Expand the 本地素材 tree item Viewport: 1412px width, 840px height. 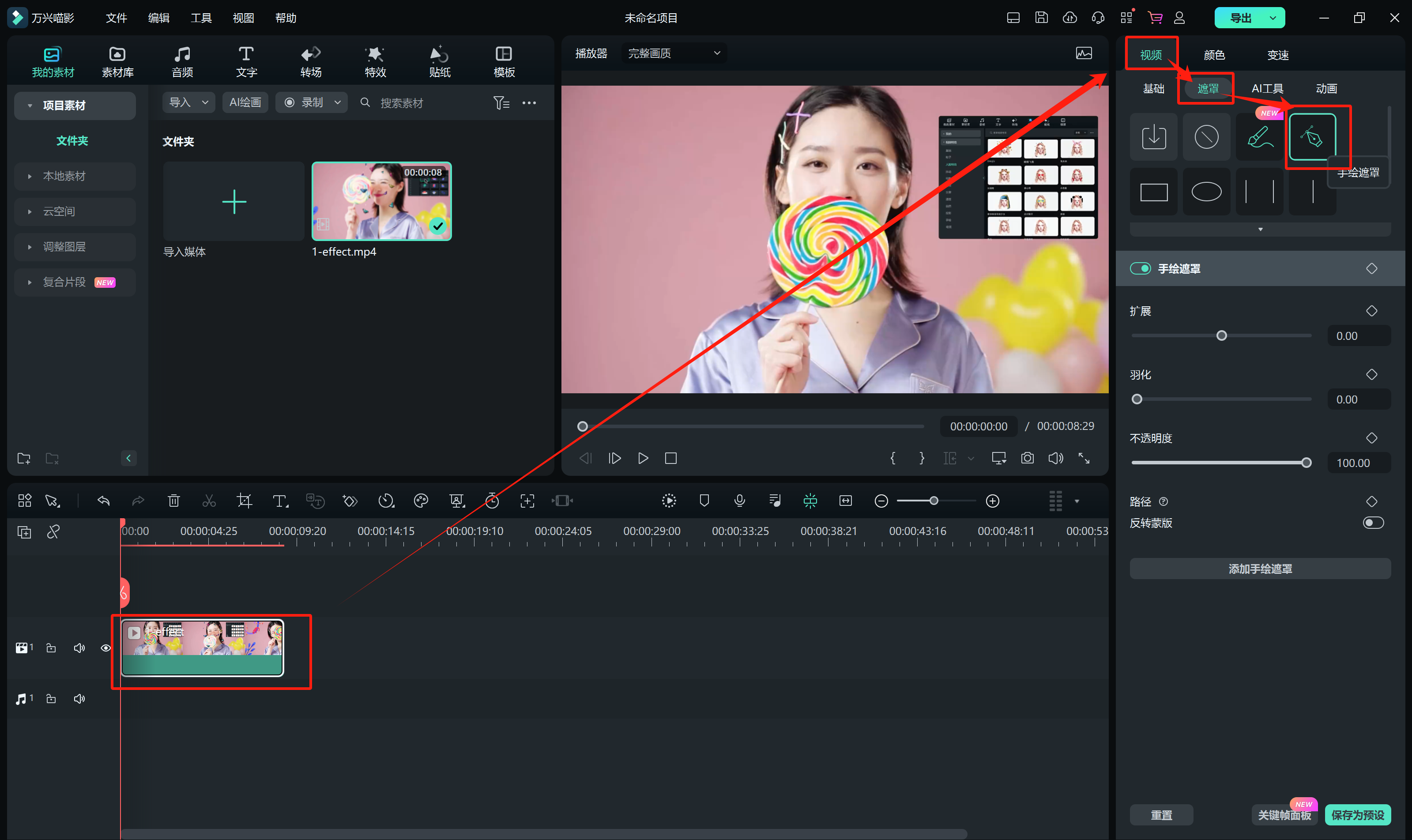pyautogui.click(x=30, y=176)
